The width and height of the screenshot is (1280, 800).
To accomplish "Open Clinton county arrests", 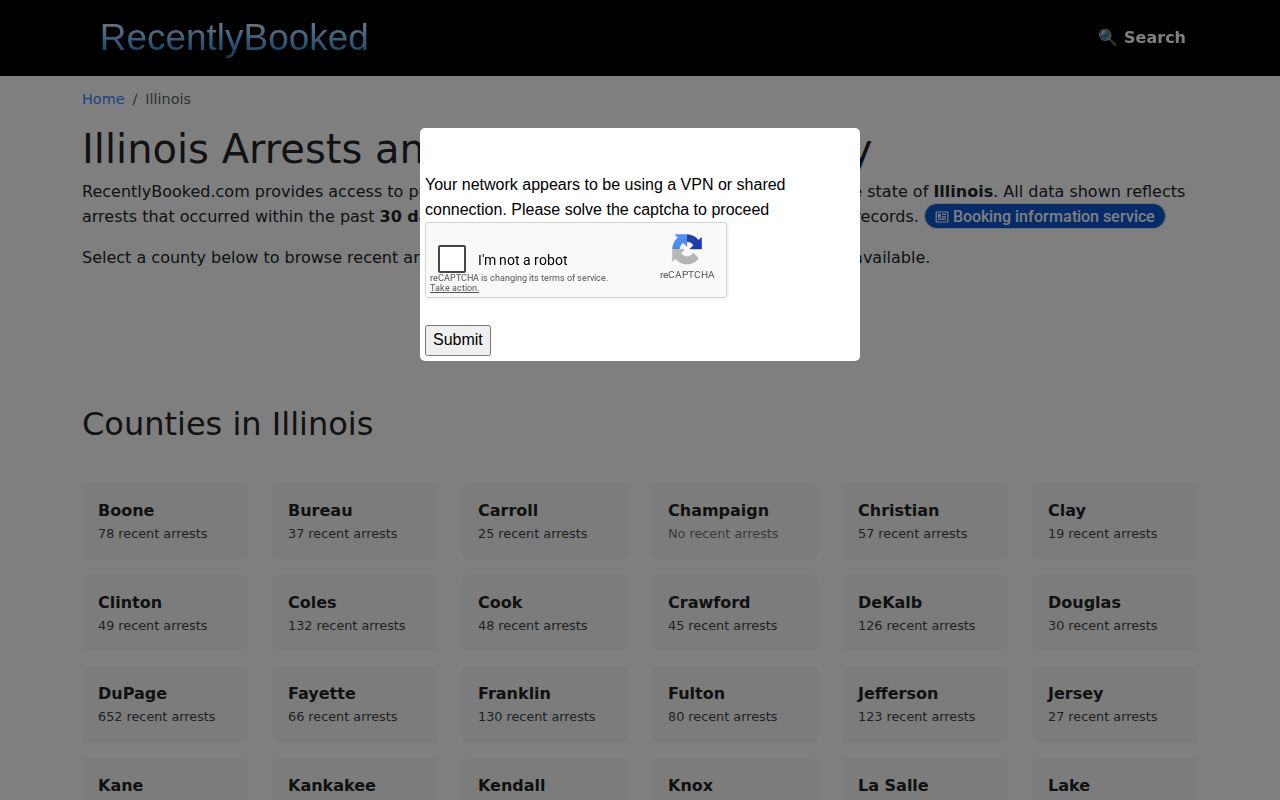I will click(x=165, y=613).
